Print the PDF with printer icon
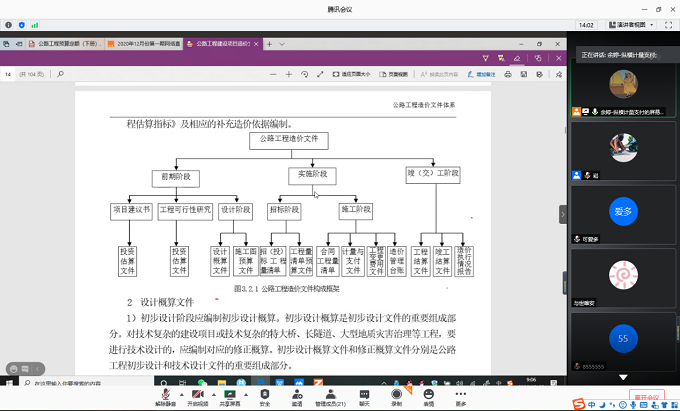 coord(508,75)
